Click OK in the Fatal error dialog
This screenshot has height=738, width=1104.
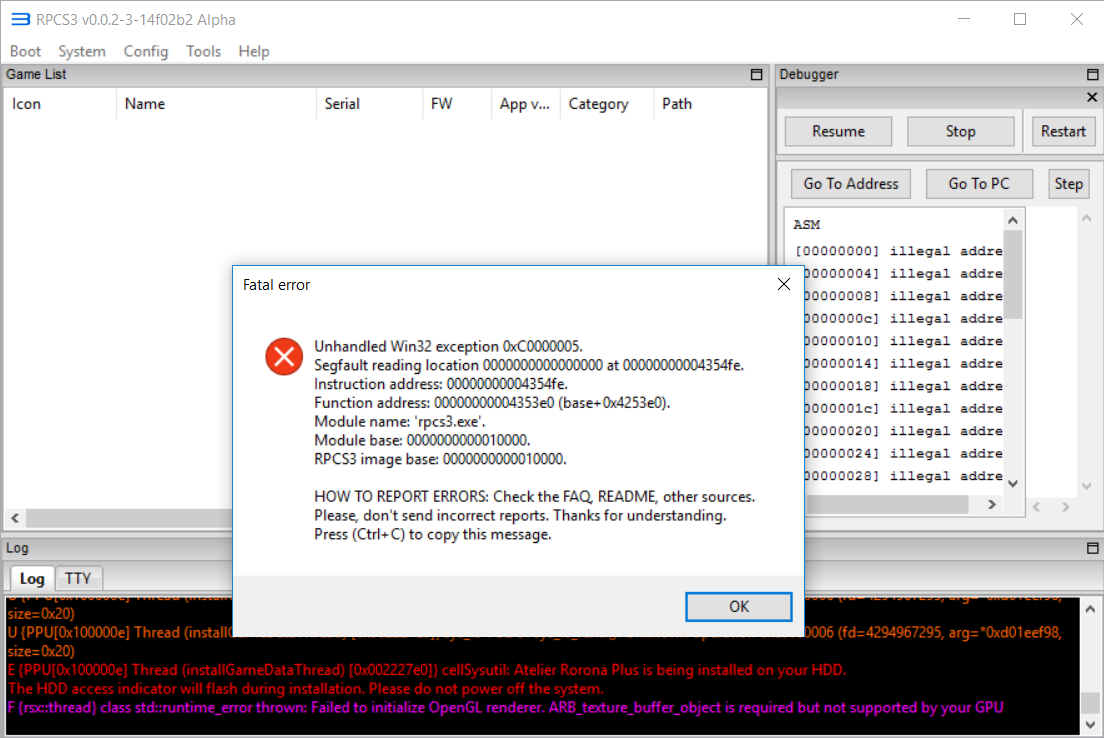pos(739,606)
